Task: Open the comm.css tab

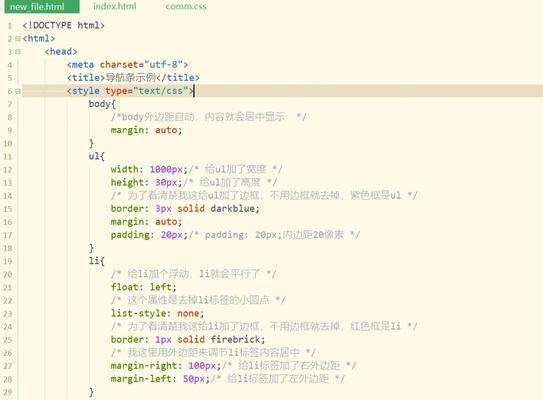Action: (x=186, y=6)
